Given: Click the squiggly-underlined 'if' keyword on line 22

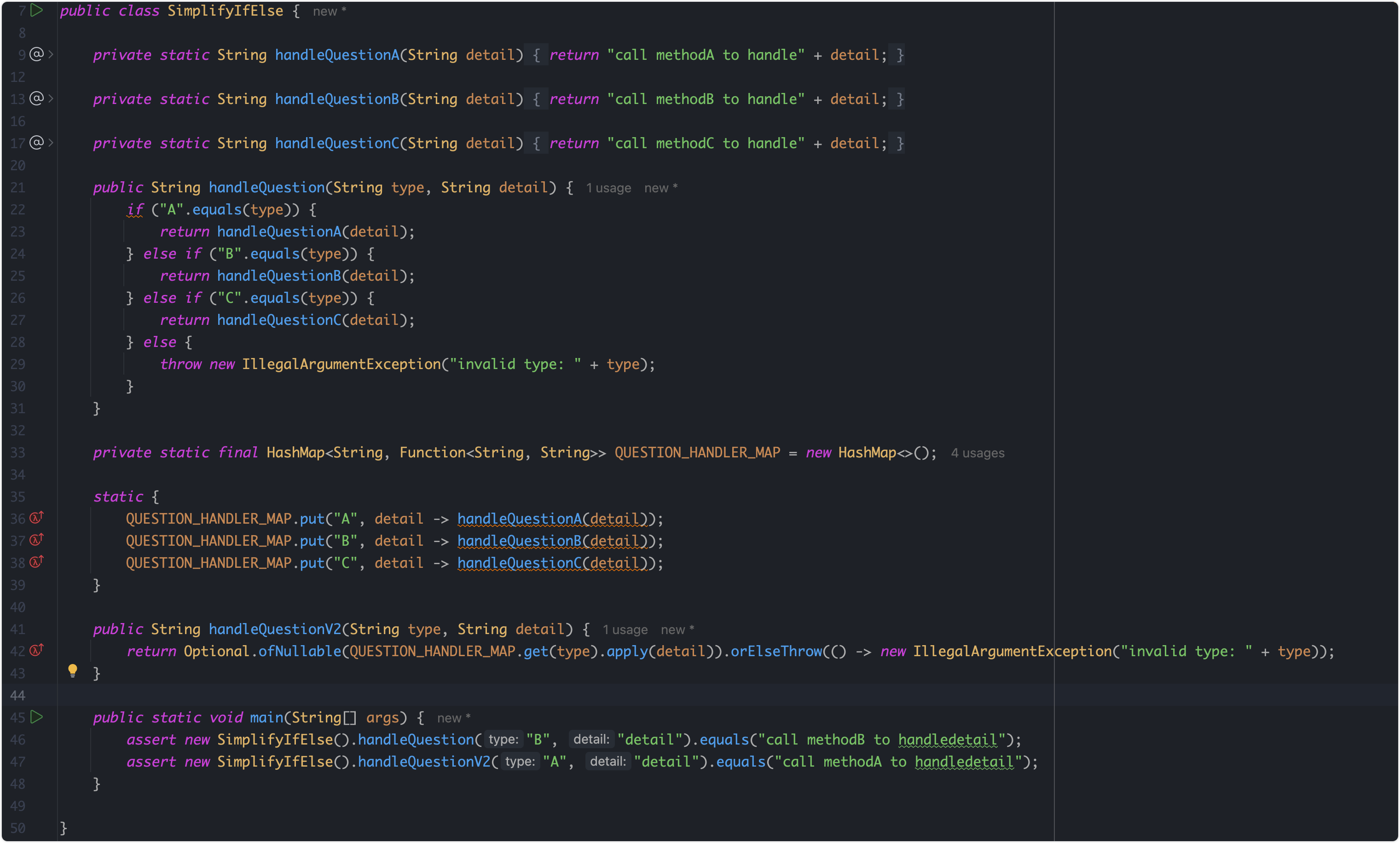Looking at the screenshot, I should pos(135,210).
